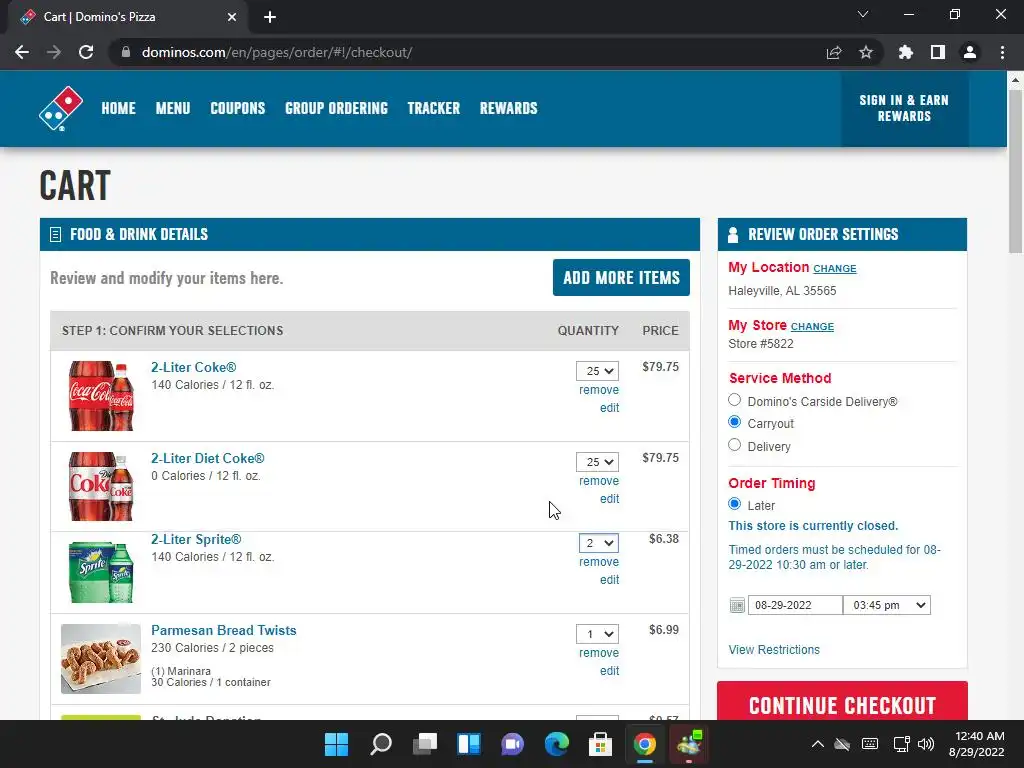Open View Restrictions link
The width and height of the screenshot is (1024, 768).
click(774, 650)
